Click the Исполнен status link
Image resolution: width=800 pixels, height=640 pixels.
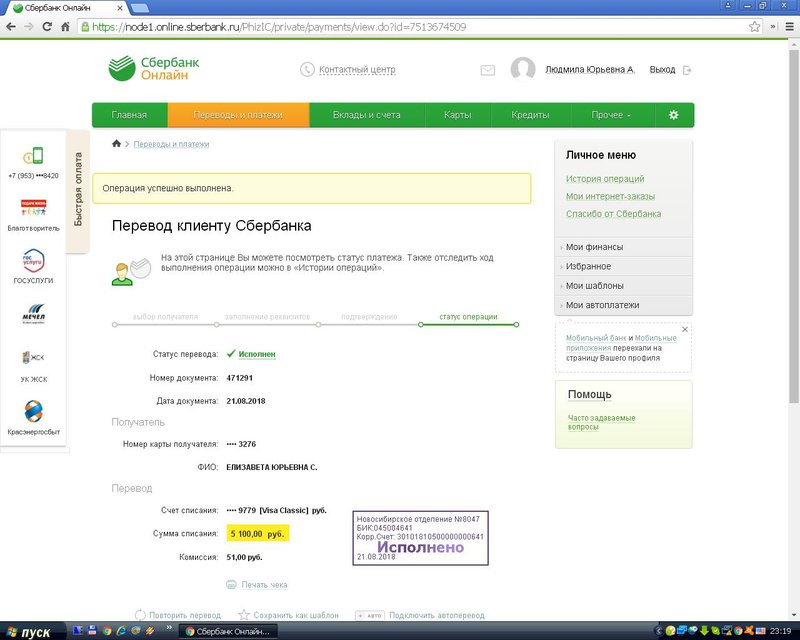click(257, 354)
